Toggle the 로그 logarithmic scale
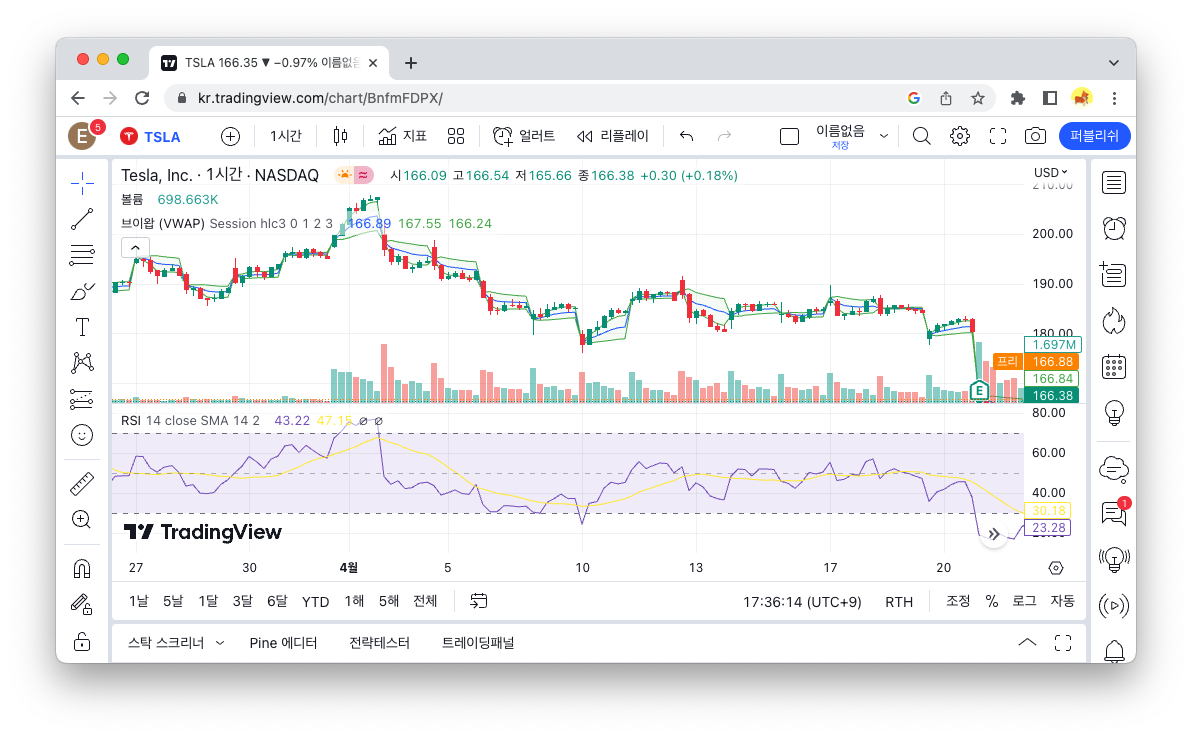The image size is (1192, 737). pyautogui.click(x=1024, y=602)
